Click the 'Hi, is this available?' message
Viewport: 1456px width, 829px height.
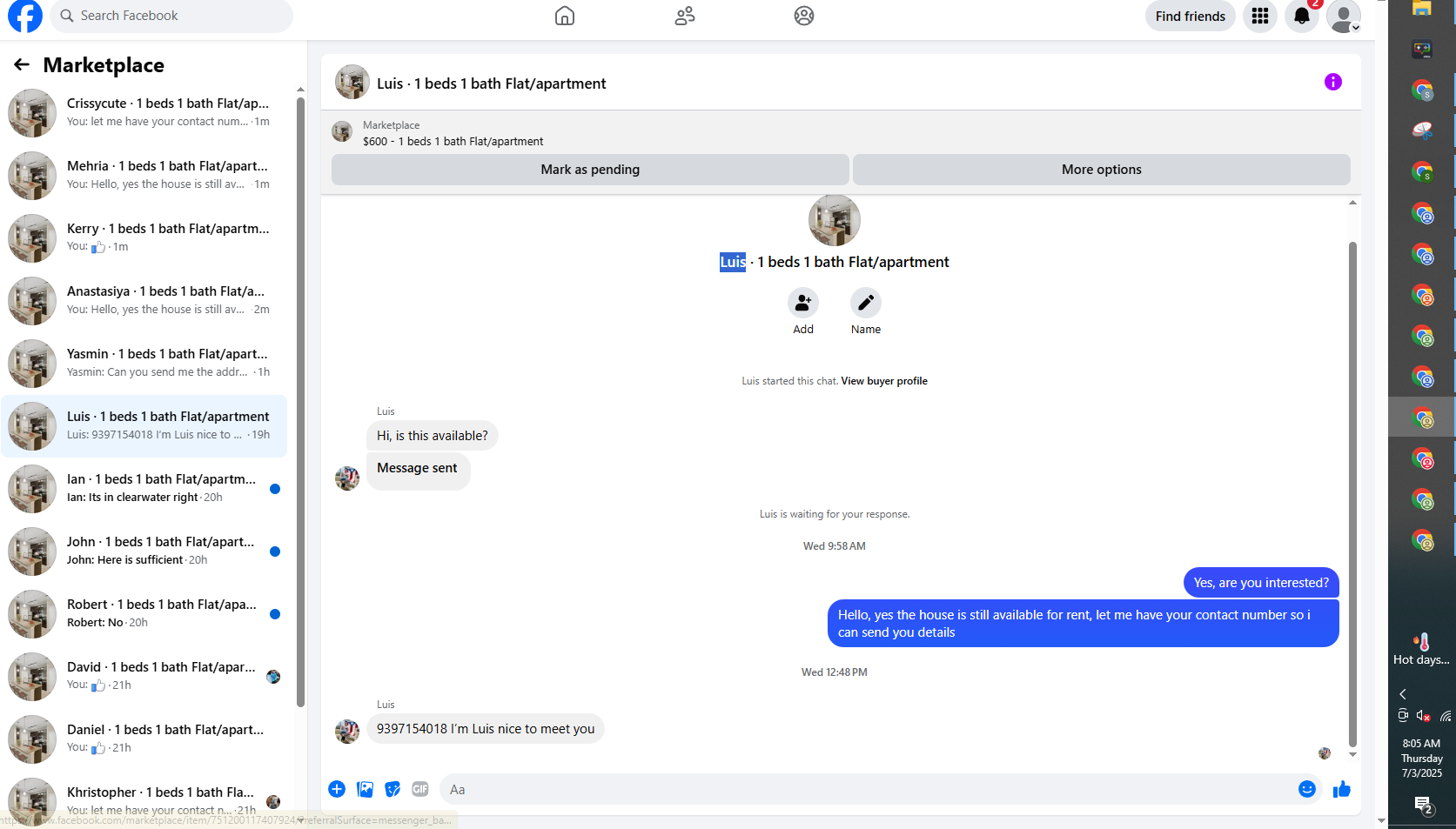pos(433,436)
